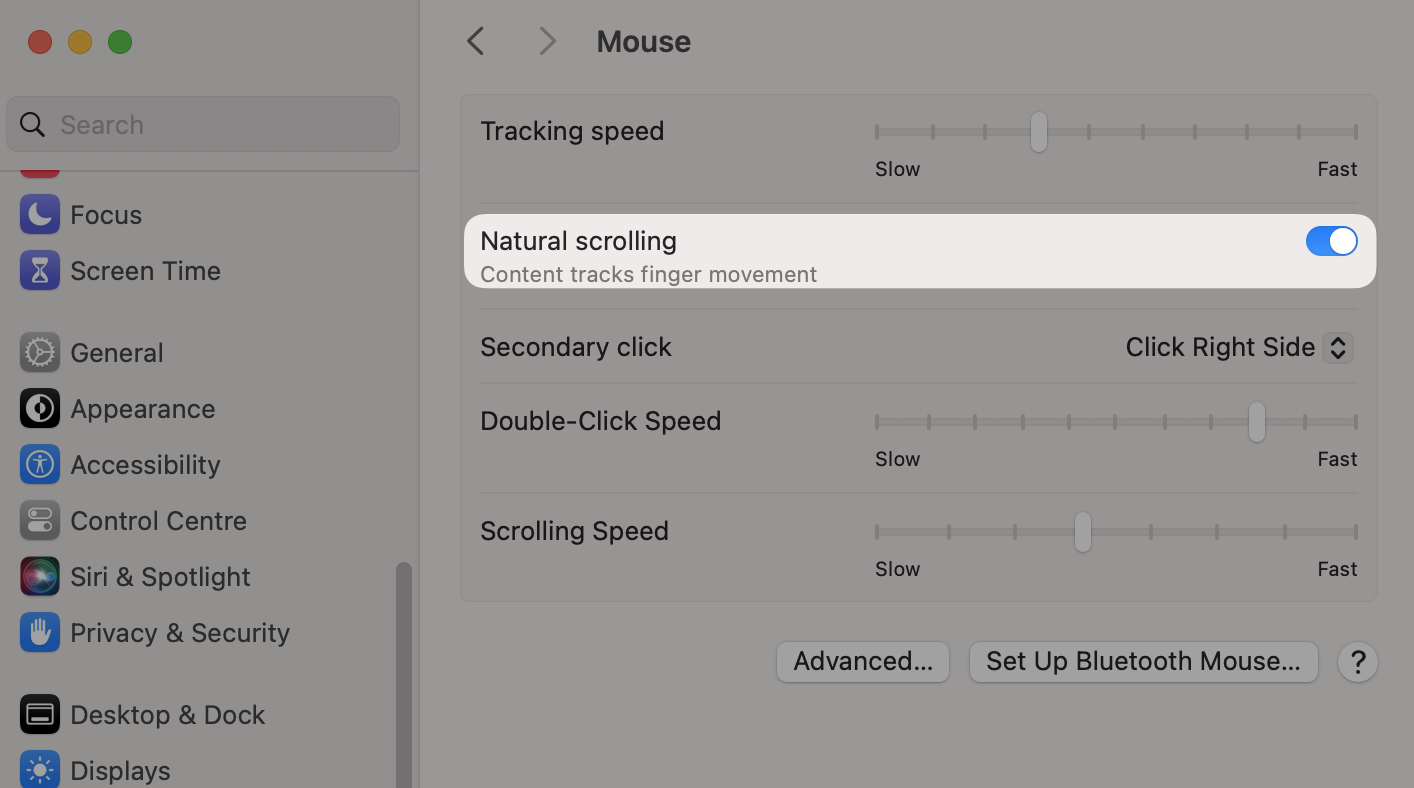
Task: Open Accessibility icon in sidebar
Action: (39, 464)
